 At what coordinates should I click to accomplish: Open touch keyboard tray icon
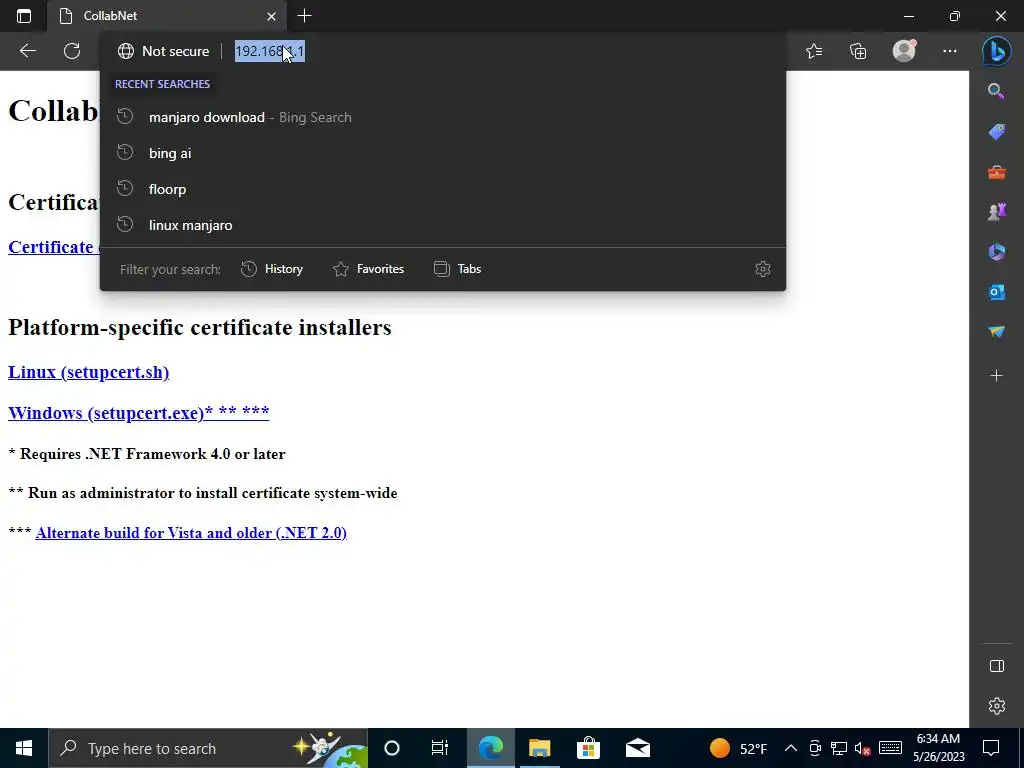click(x=890, y=748)
